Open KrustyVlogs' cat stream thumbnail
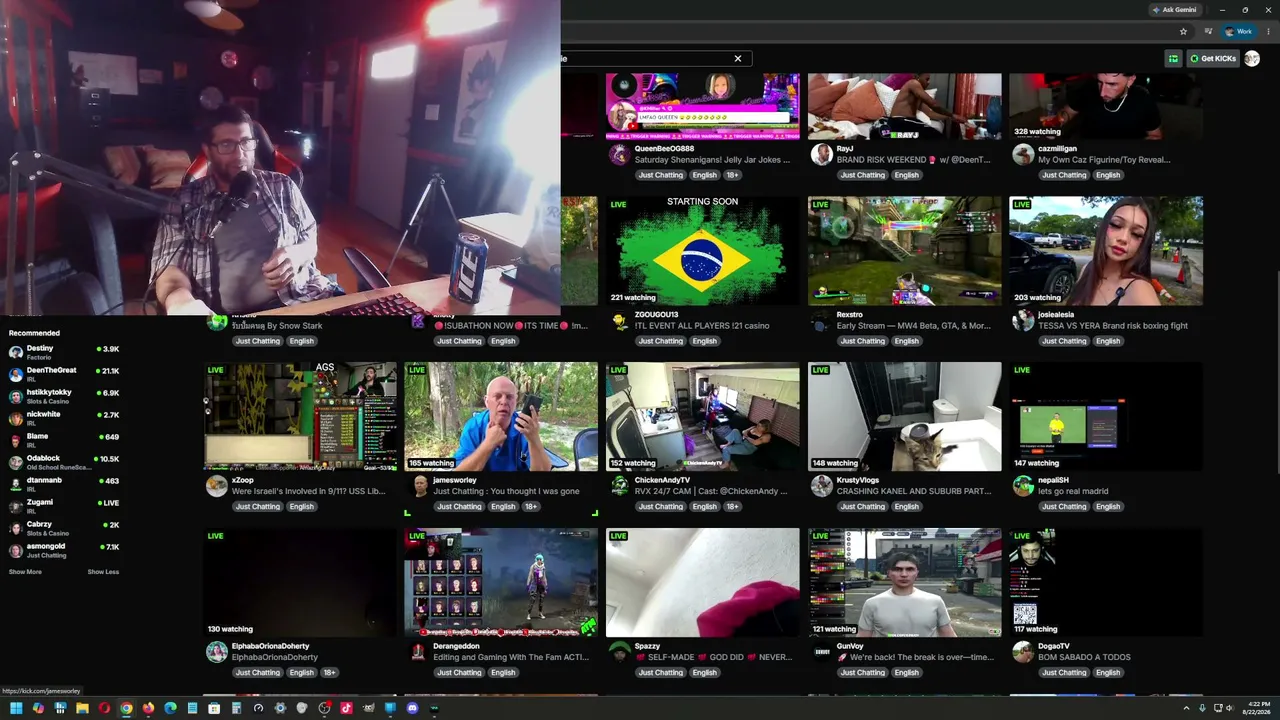 (904, 417)
